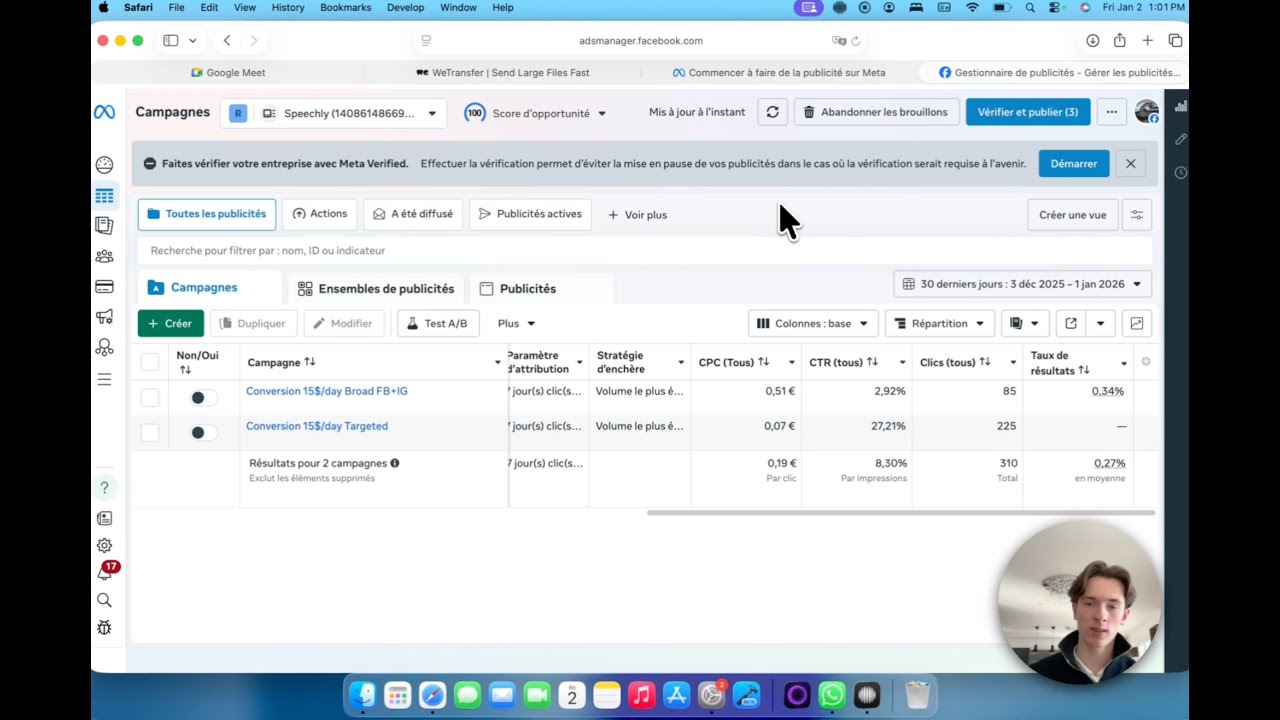Open the advertising megaphone icon in sidebar
Viewport: 1280px width, 720px height.
pyautogui.click(x=104, y=317)
